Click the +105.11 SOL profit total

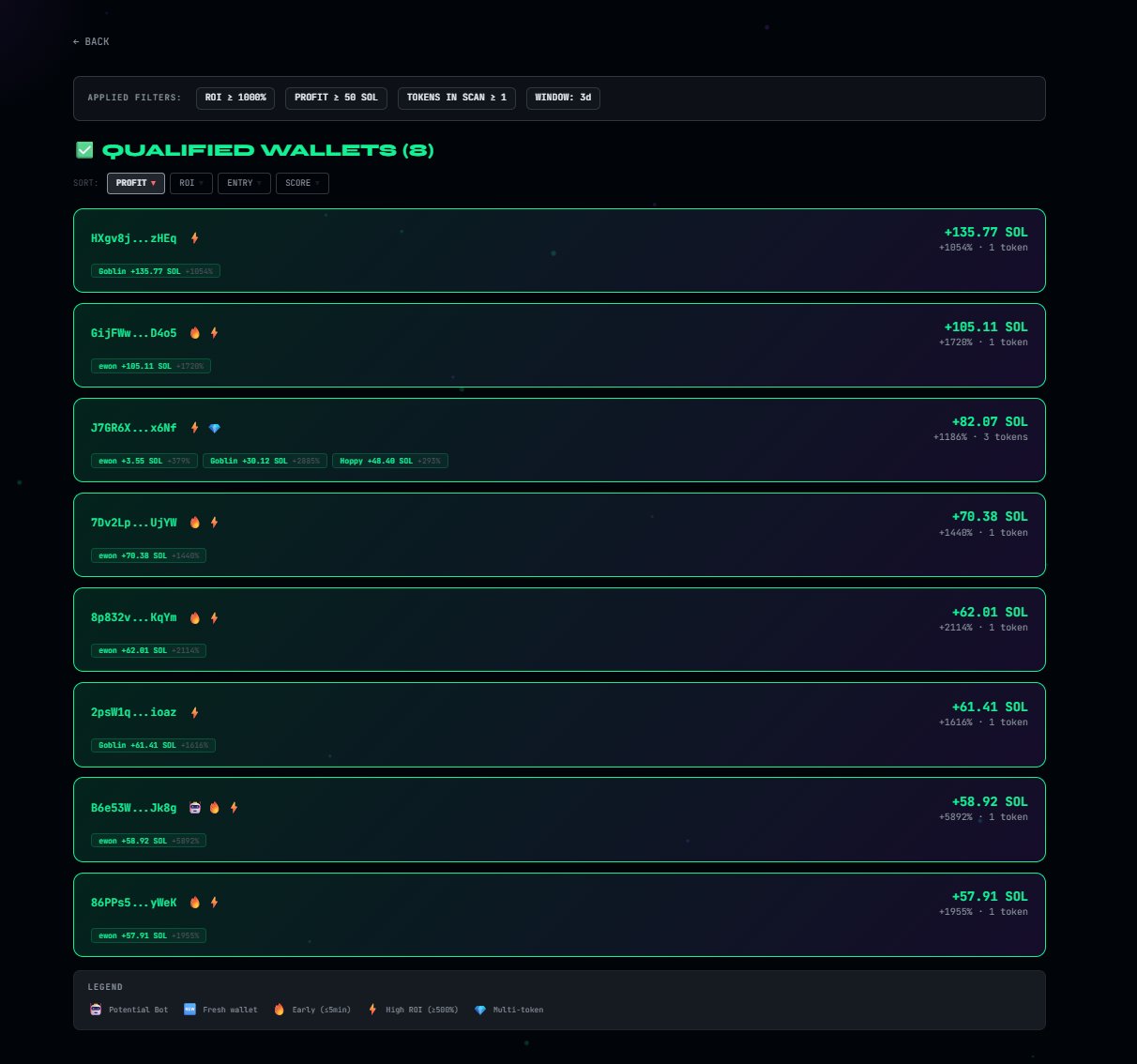pyautogui.click(x=986, y=327)
